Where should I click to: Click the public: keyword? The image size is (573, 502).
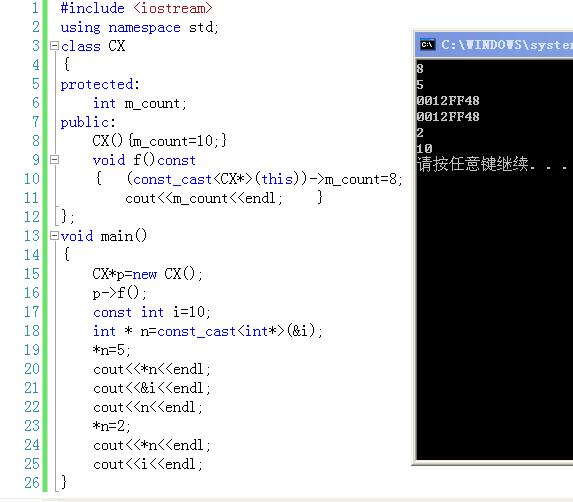pos(88,122)
